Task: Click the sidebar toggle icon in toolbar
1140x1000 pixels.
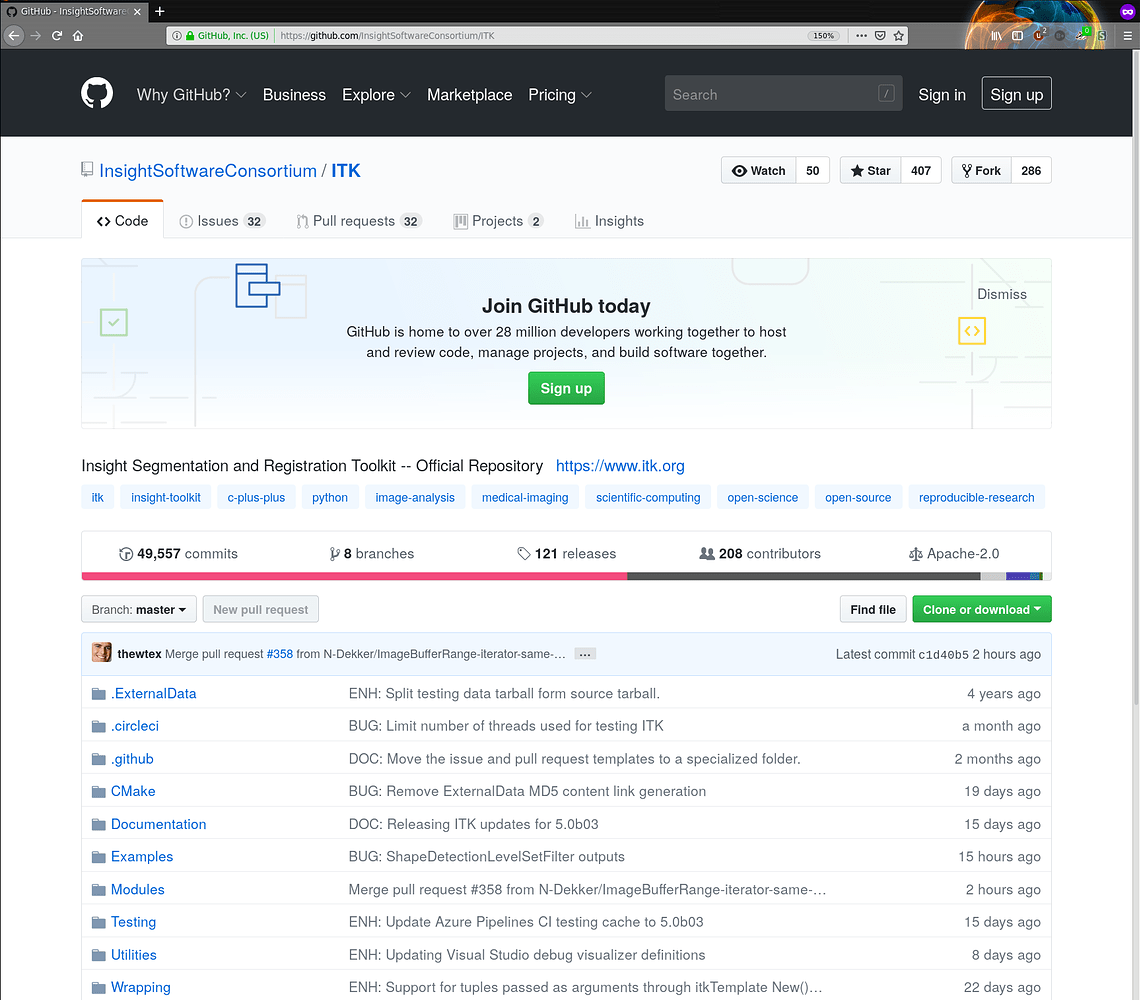Action: (x=1017, y=35)
